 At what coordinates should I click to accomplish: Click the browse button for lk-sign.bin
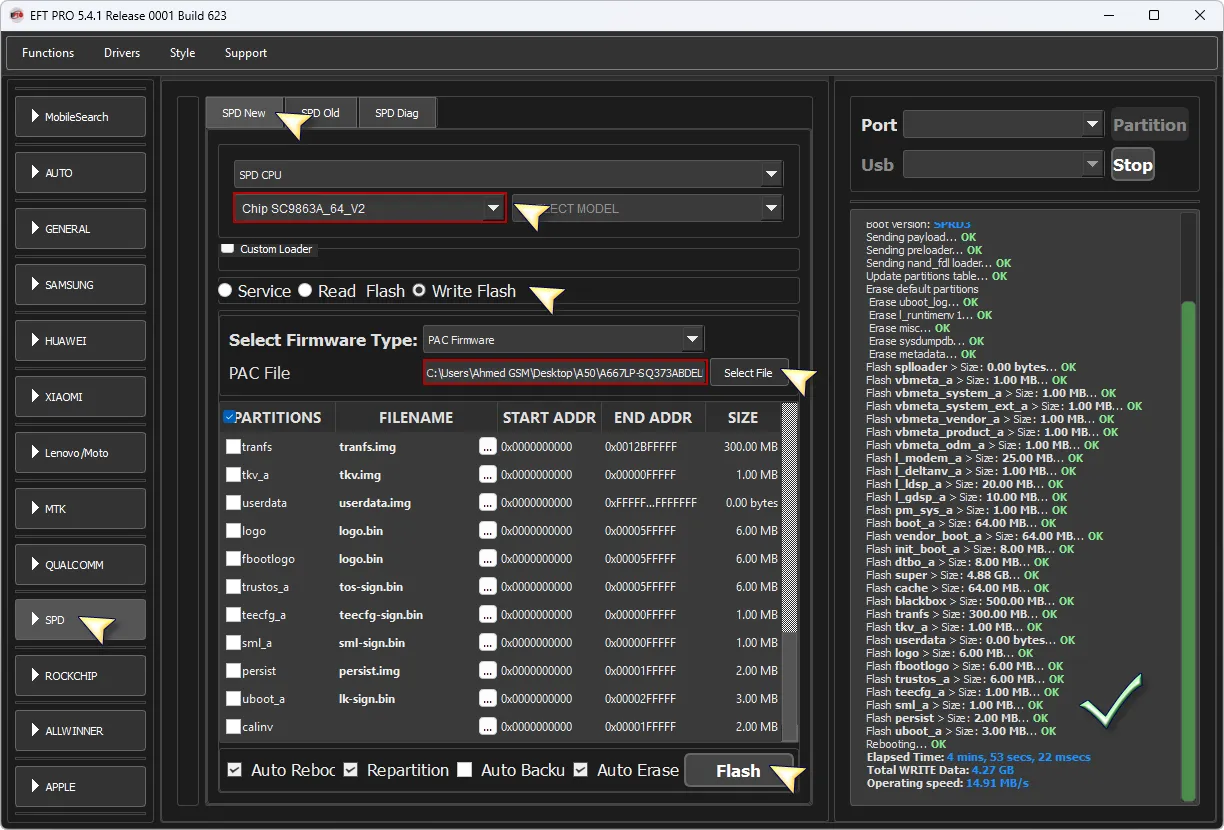tap(487, 699)
